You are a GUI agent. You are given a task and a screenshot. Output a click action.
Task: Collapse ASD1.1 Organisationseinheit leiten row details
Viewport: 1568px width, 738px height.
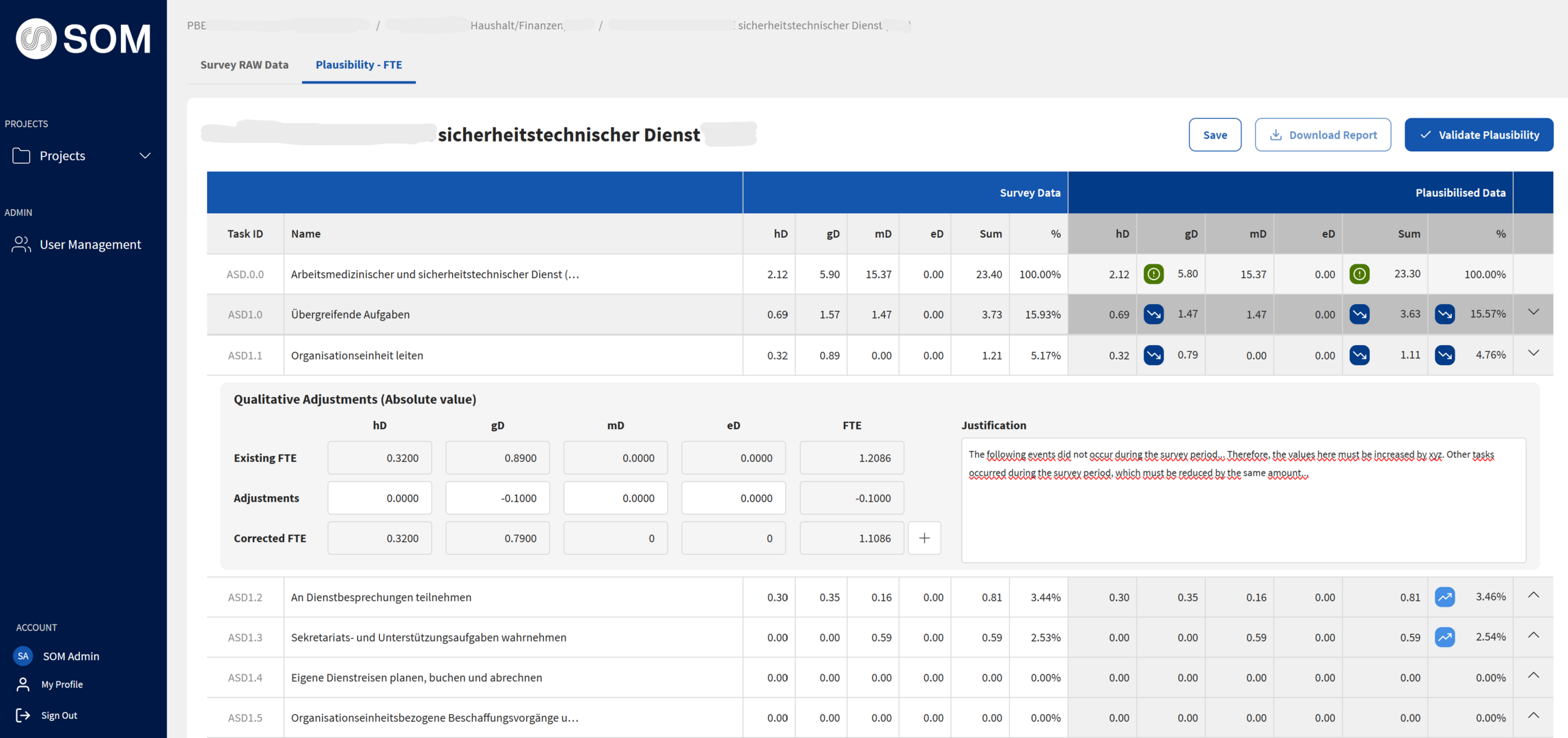point(1533,354)
